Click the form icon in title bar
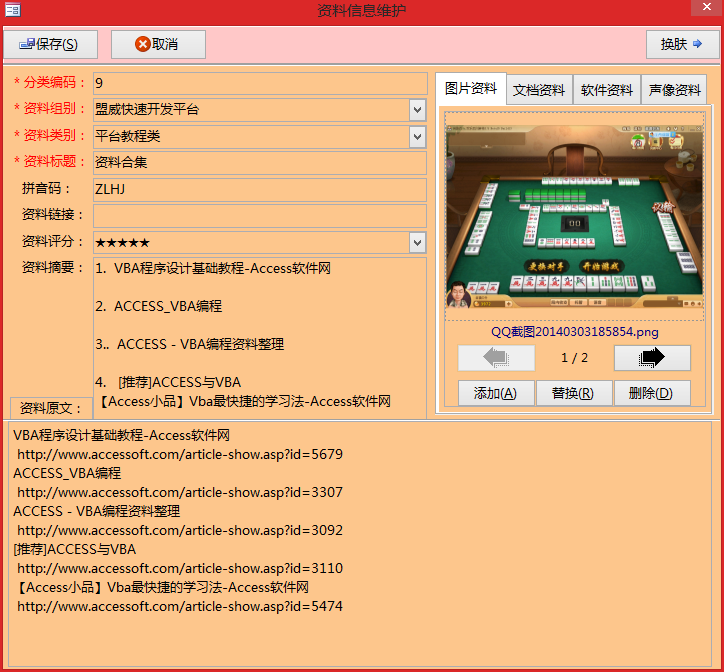 (x=12, y=10)
